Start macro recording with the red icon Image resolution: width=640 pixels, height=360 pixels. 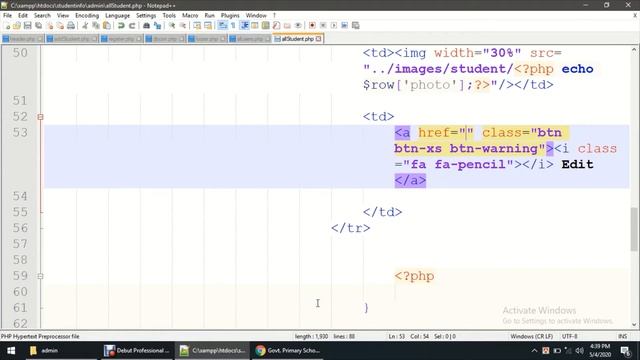(x=312, y=25)
